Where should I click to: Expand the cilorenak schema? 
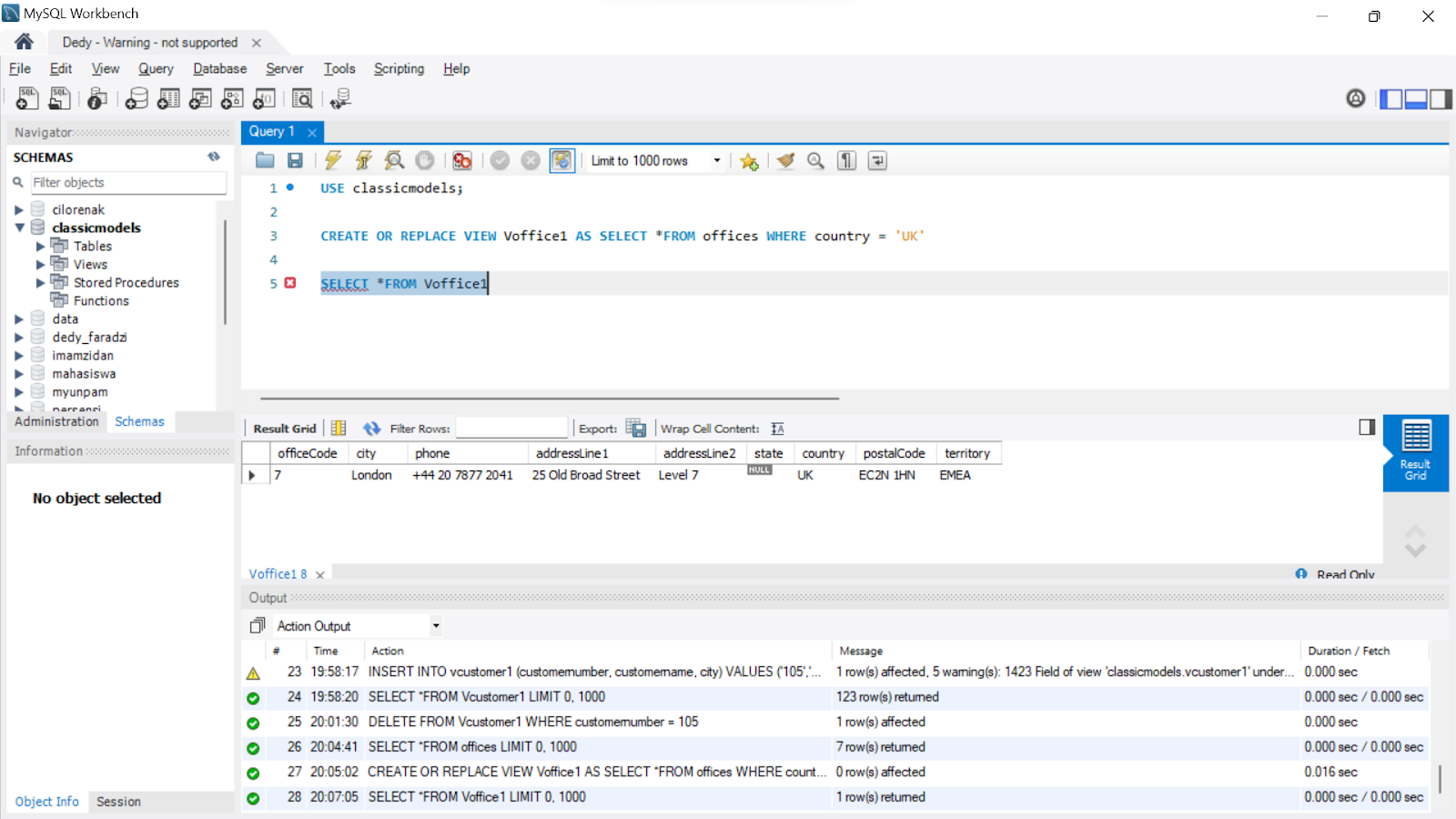pos(19,210)
